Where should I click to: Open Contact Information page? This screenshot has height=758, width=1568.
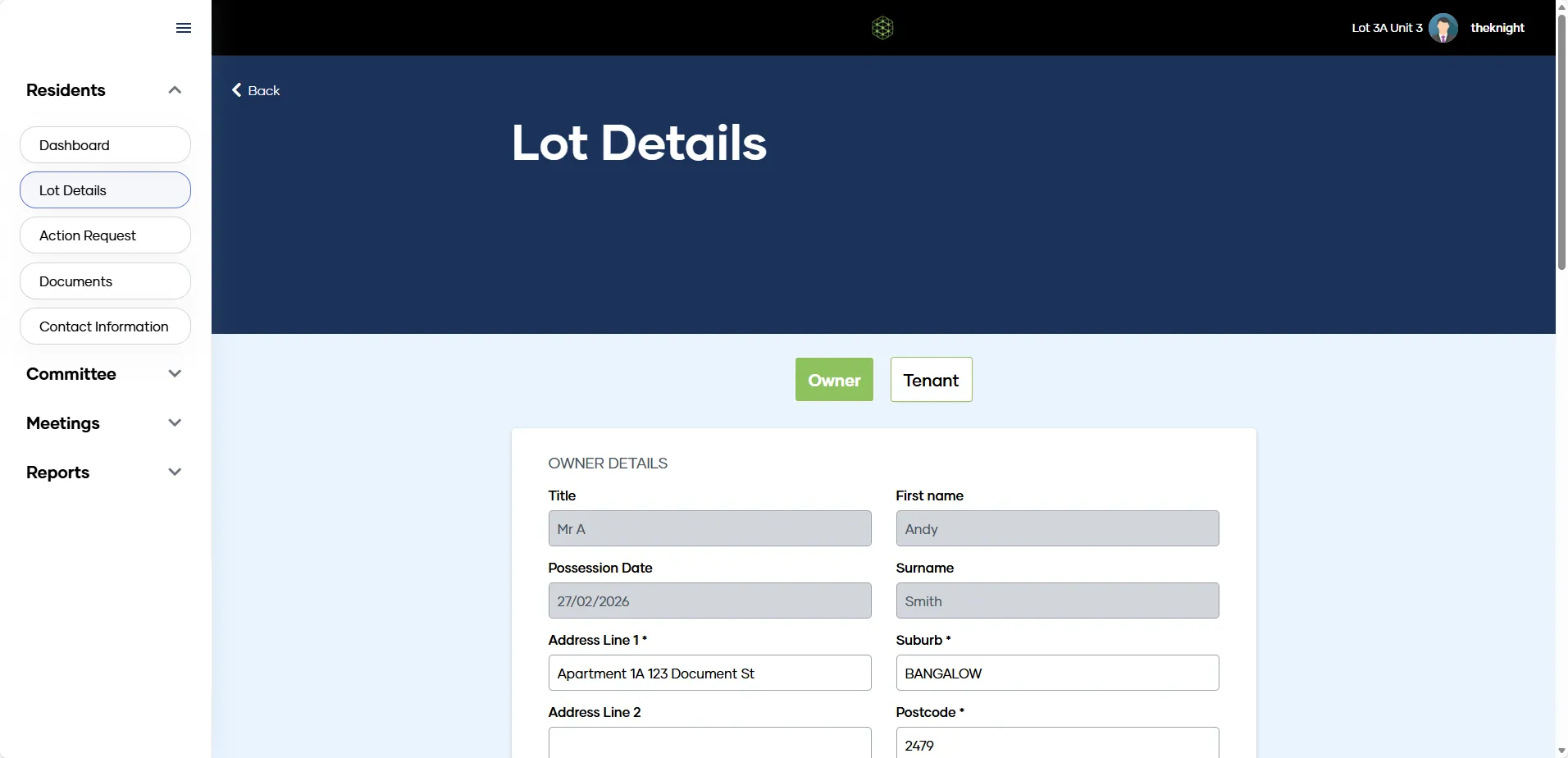(x=105, y=326)
